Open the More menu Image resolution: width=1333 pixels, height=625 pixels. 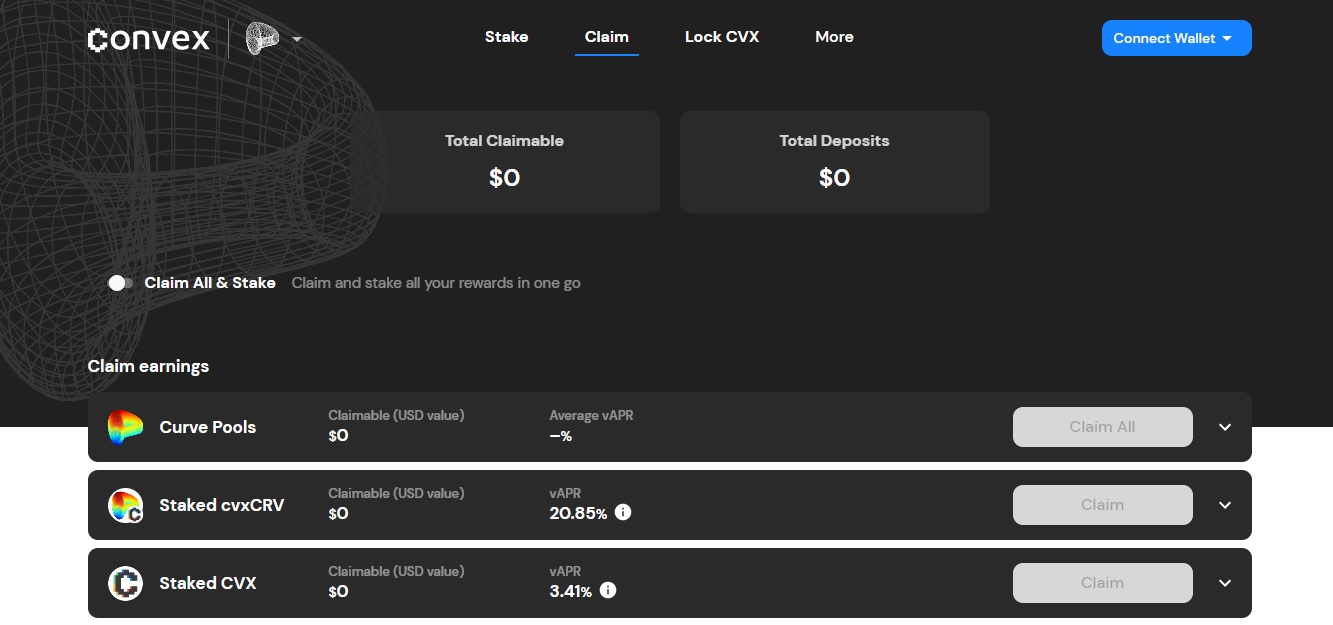[x=834, y=37]
